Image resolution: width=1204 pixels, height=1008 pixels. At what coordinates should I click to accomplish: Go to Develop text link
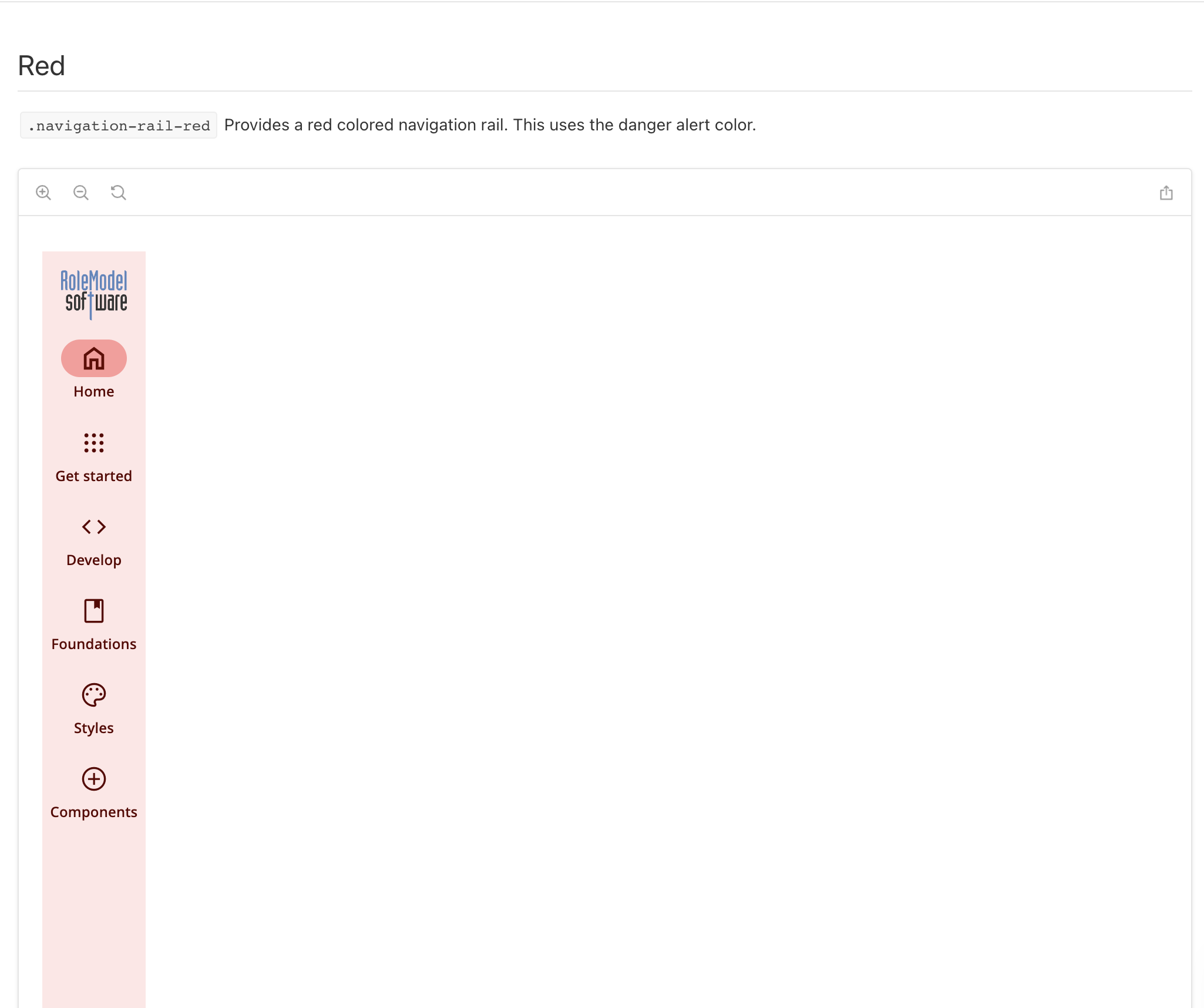(x=94, y=560)
